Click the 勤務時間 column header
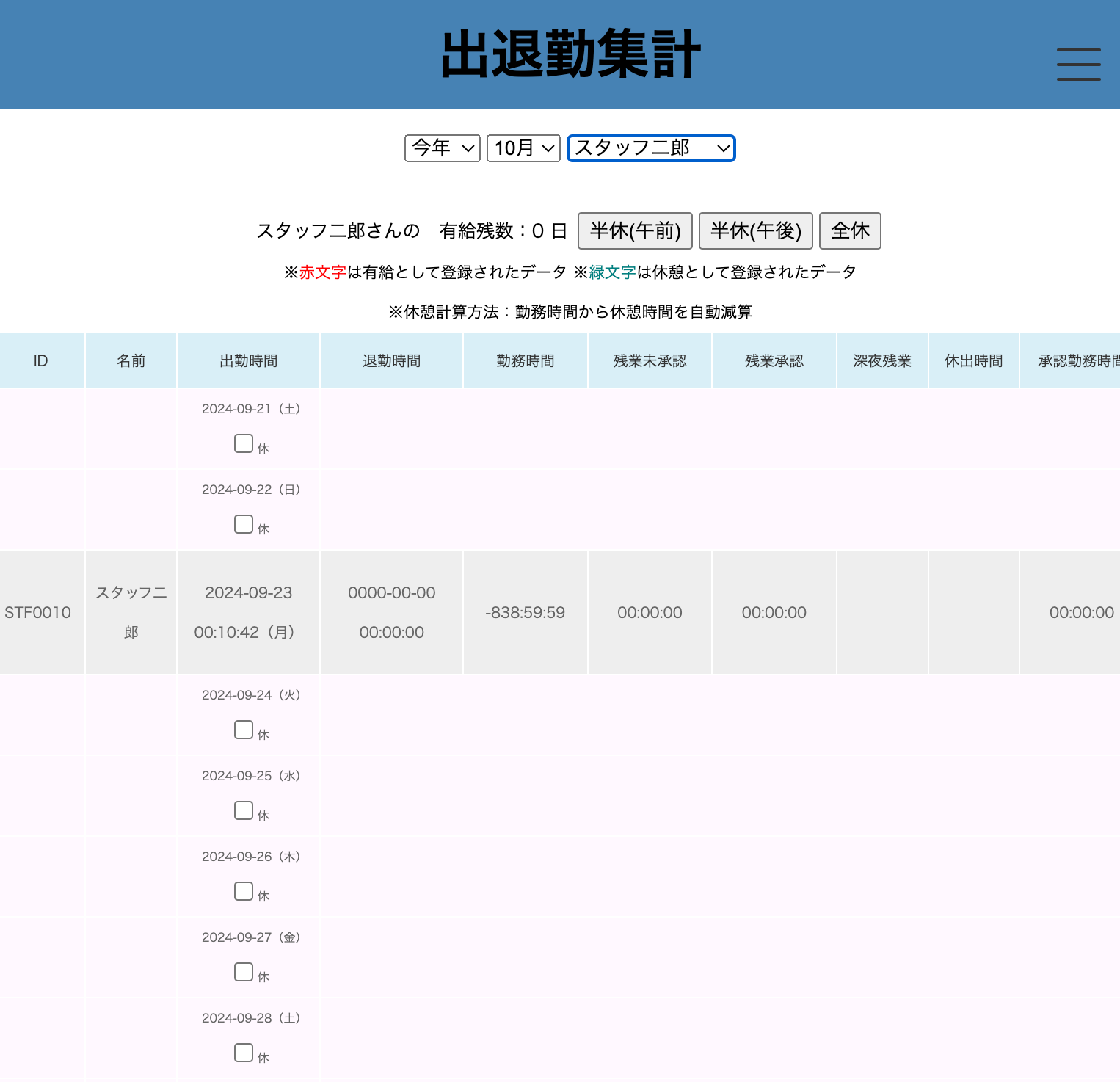 (x=525, y=360)
